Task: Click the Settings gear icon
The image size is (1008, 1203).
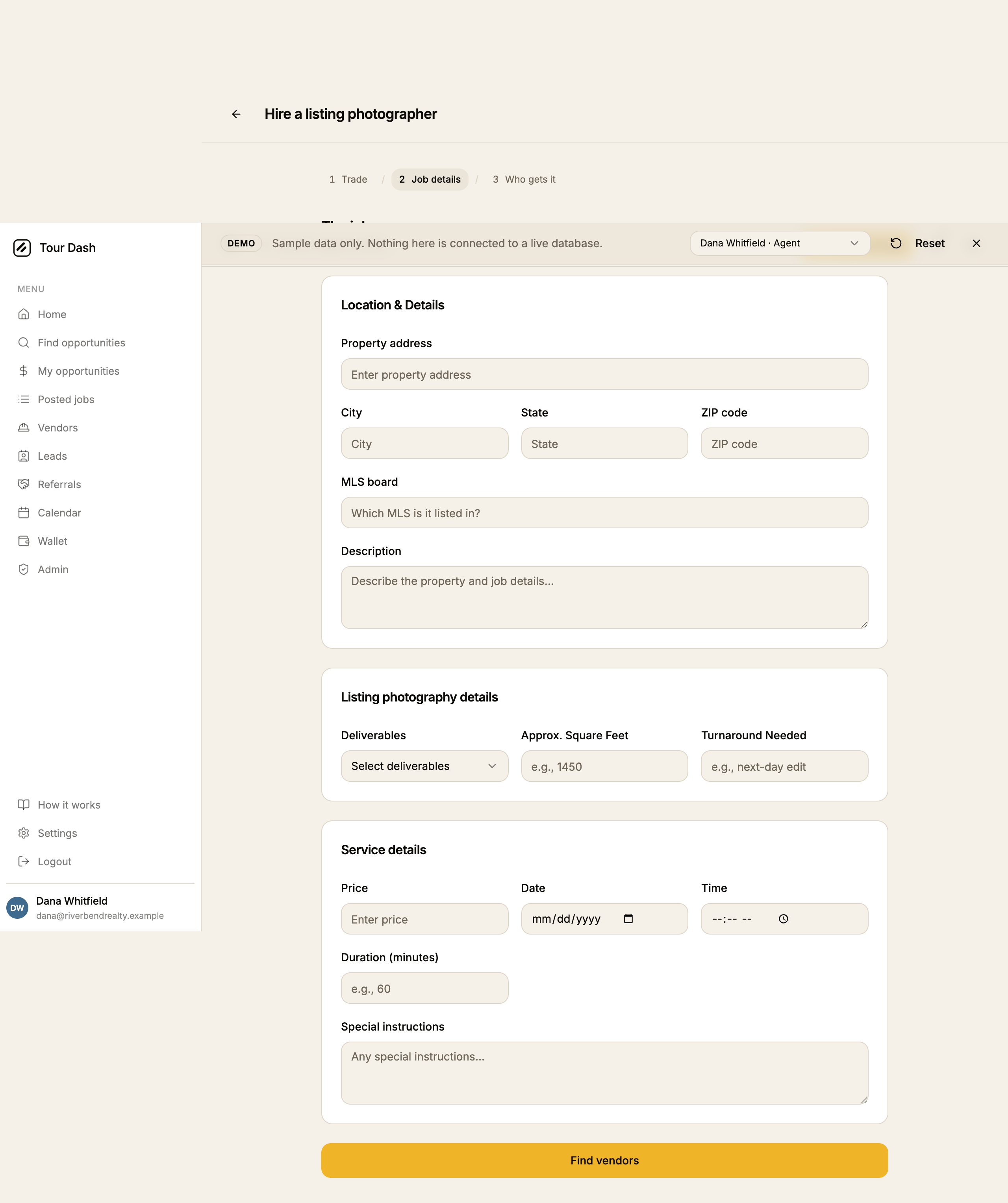Action: (24, 833)
